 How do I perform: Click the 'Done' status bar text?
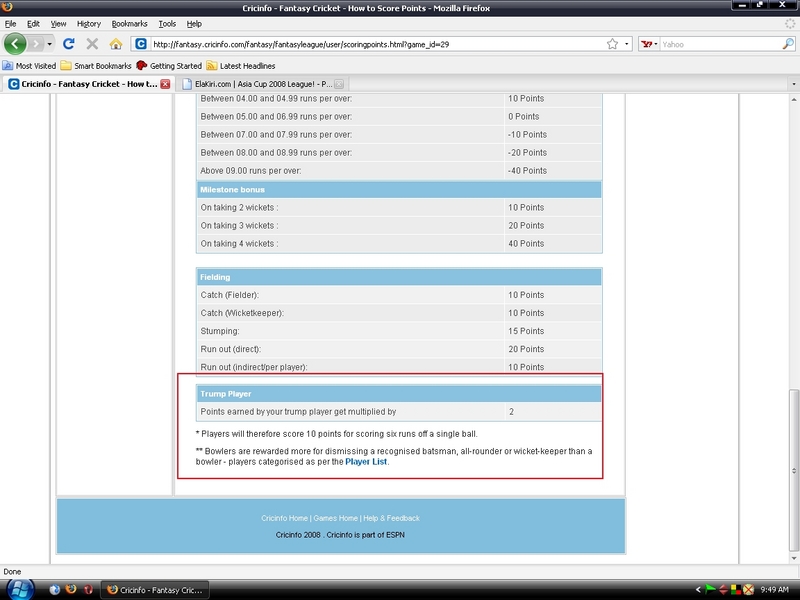pyautogui.click(x=12, y=572)
